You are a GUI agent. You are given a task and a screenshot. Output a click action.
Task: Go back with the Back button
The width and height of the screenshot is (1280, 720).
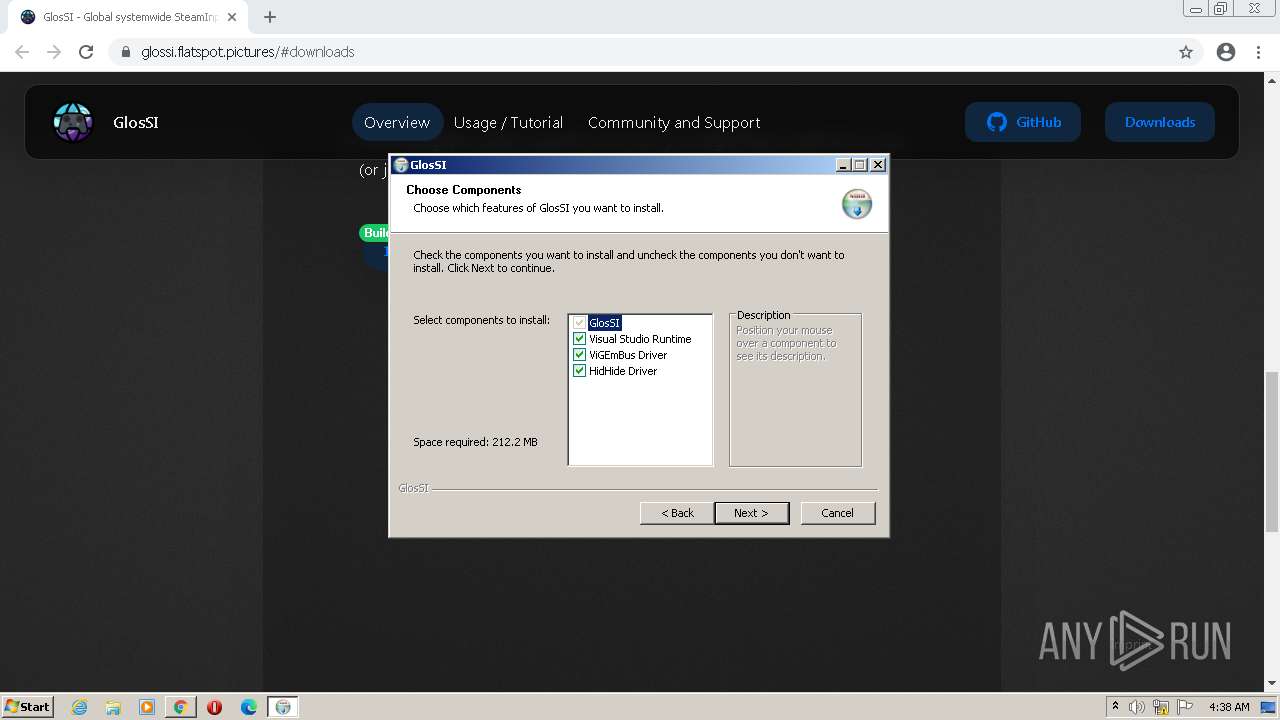677,513
